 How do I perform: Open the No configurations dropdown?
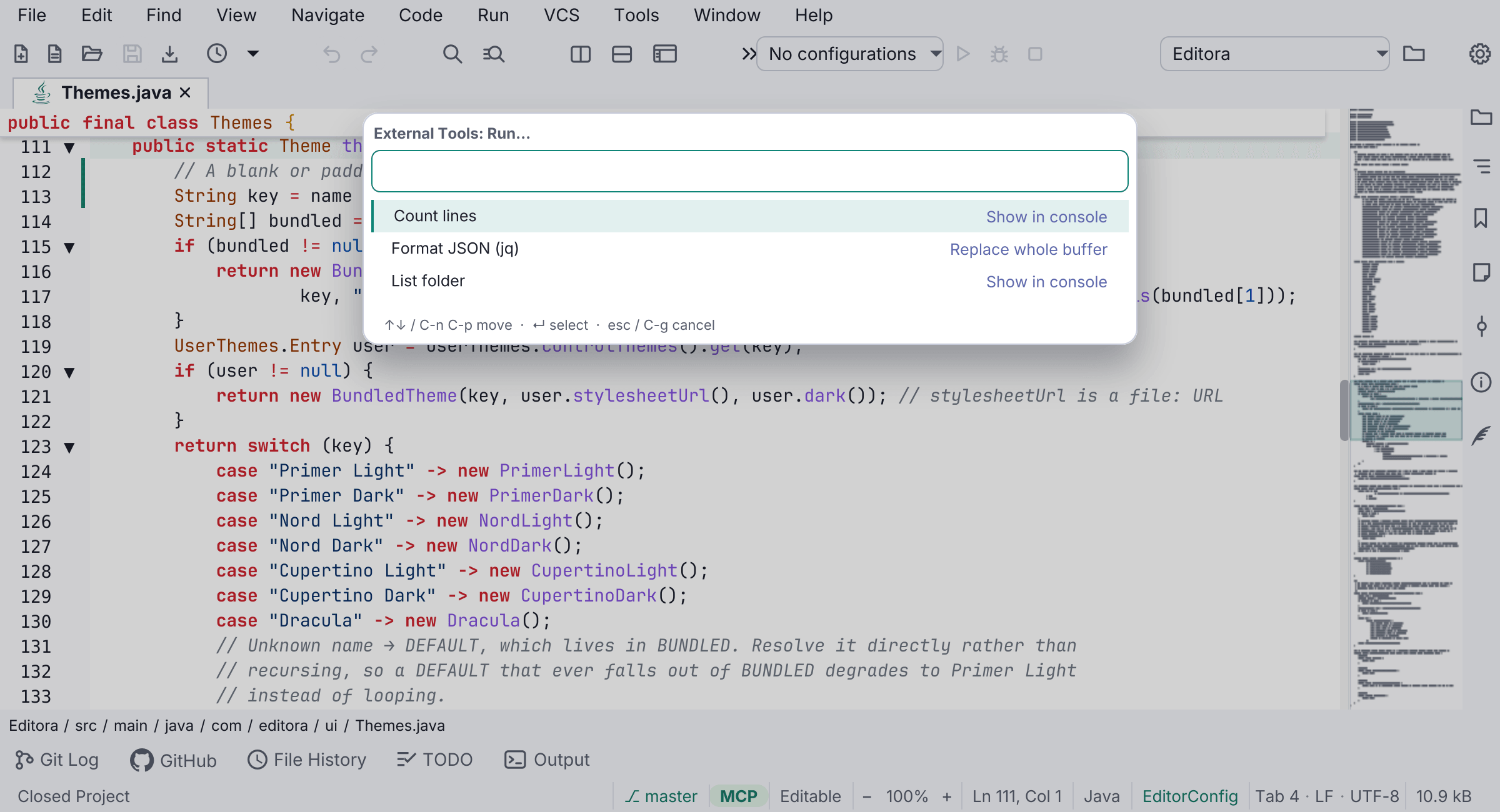click(x=850, y=54)
